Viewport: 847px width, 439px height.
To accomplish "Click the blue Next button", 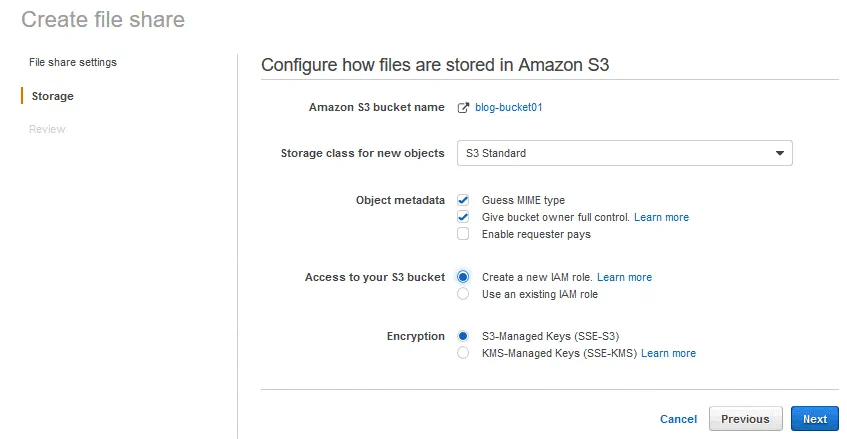I will pos(814,419).
